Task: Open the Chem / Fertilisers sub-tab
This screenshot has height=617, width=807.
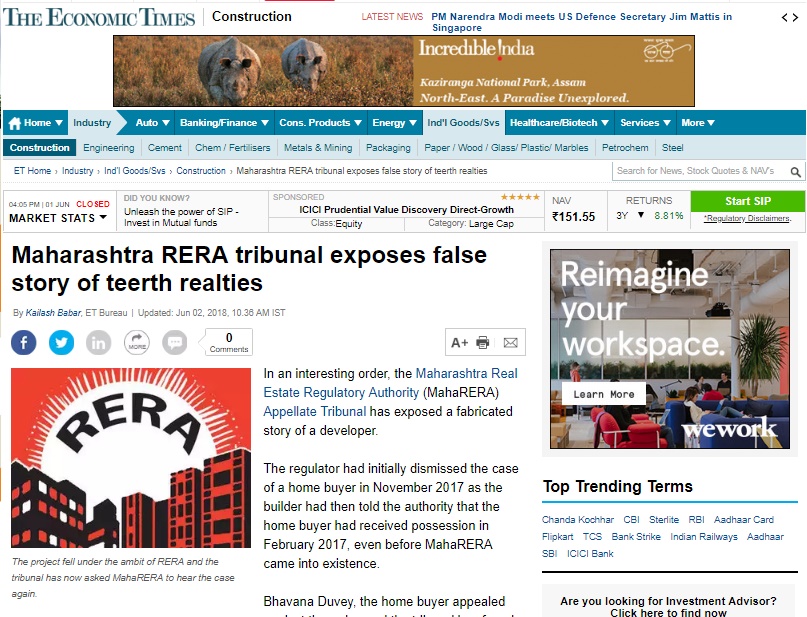Action: (x=233, y=148)
